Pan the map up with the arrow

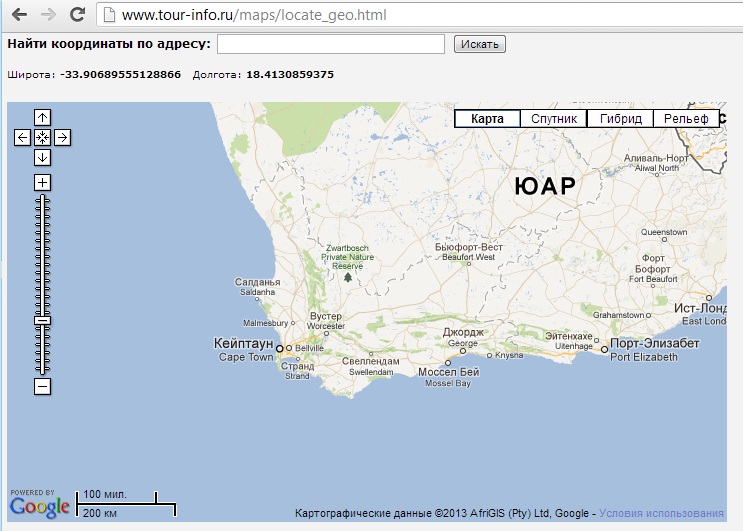43,117
